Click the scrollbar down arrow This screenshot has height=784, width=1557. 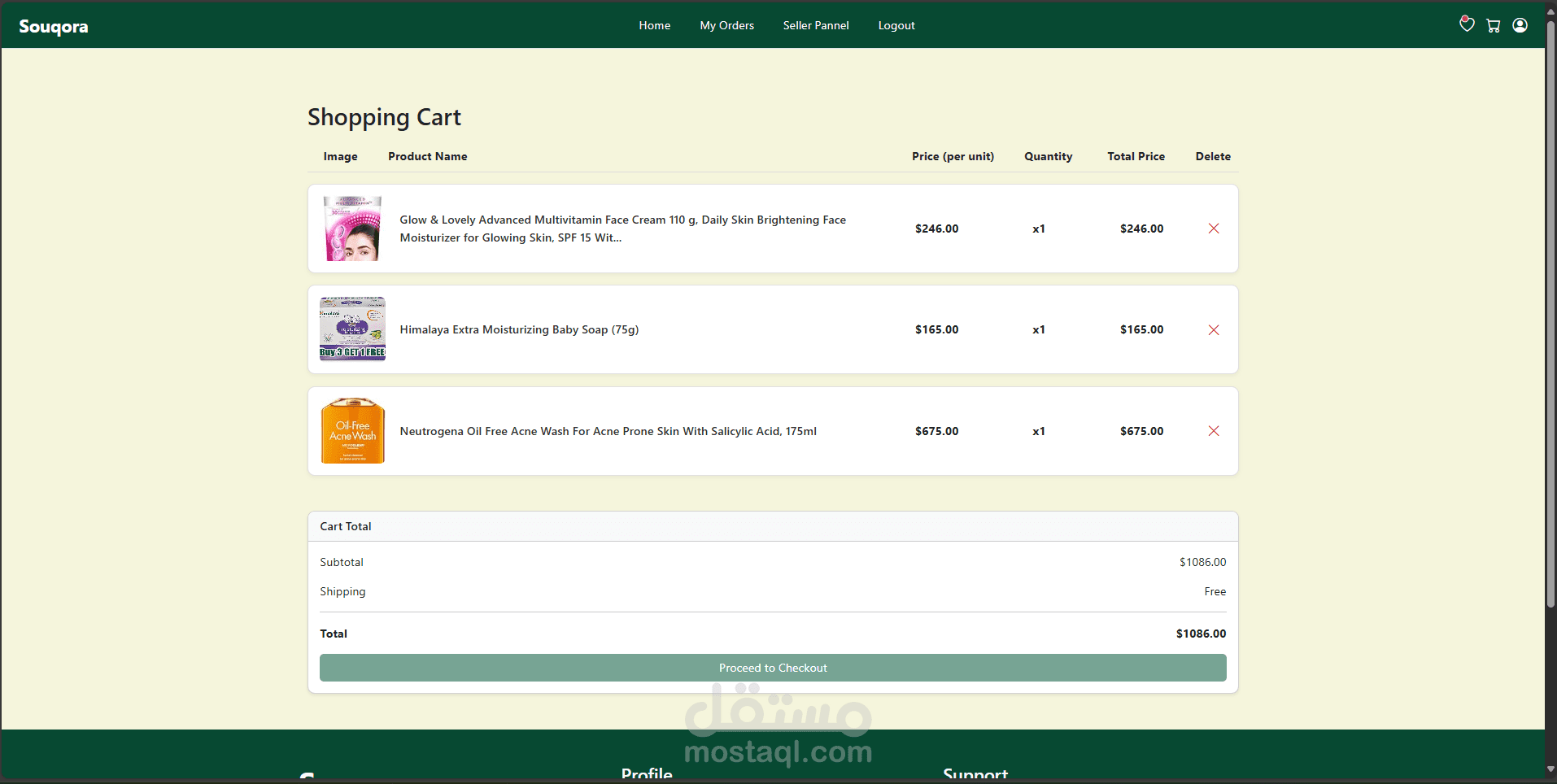[x=1550, y=769]
